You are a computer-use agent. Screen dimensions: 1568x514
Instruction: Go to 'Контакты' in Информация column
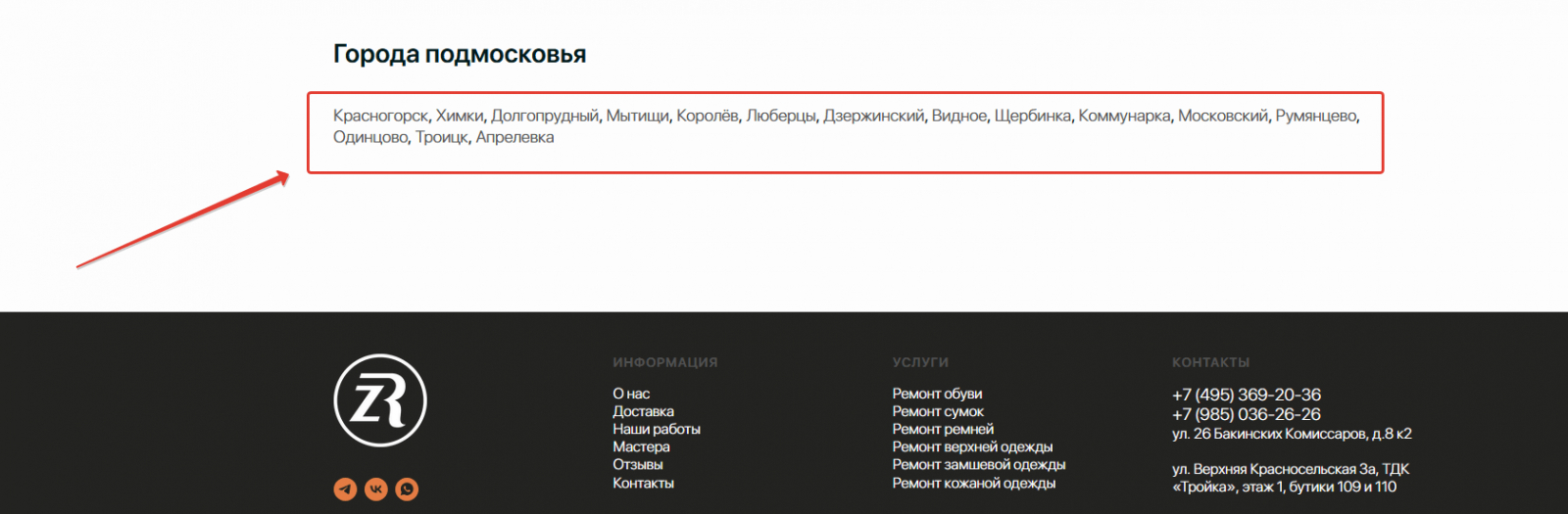643,483
